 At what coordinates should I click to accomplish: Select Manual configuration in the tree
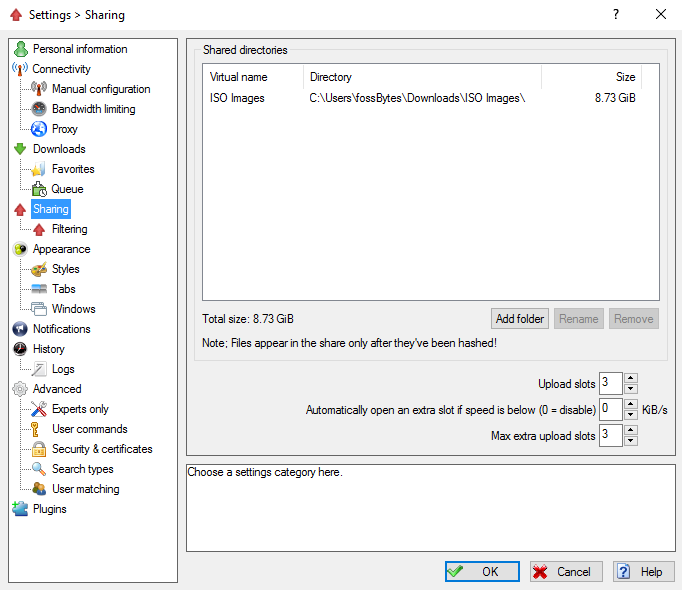click(x=101, y=89)
